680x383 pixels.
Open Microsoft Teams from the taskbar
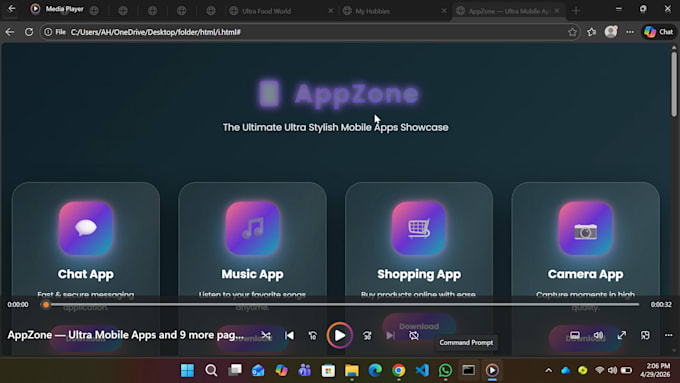(x=305, y=370)
